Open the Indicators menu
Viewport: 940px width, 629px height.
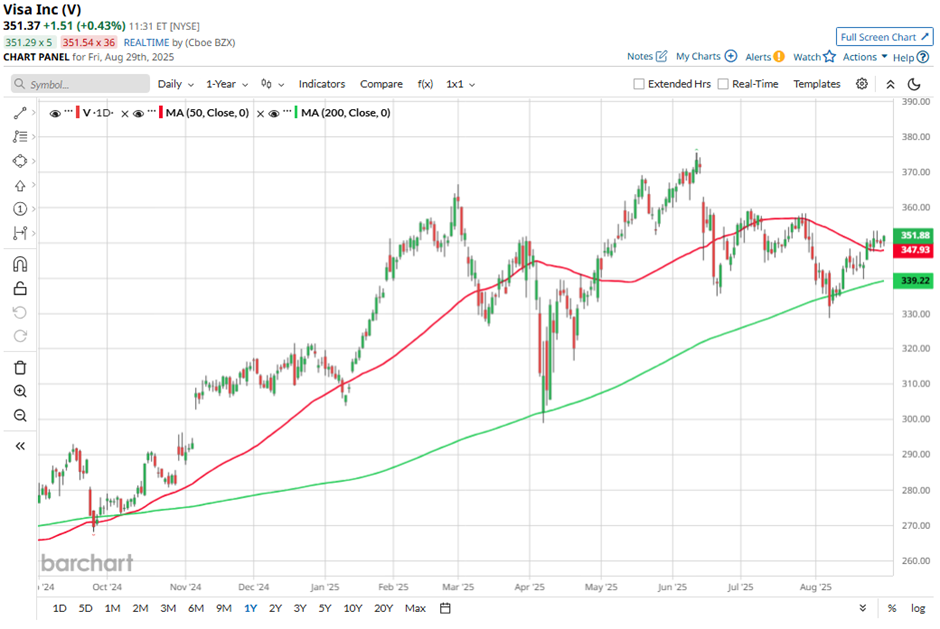click(x=322, y=84)
